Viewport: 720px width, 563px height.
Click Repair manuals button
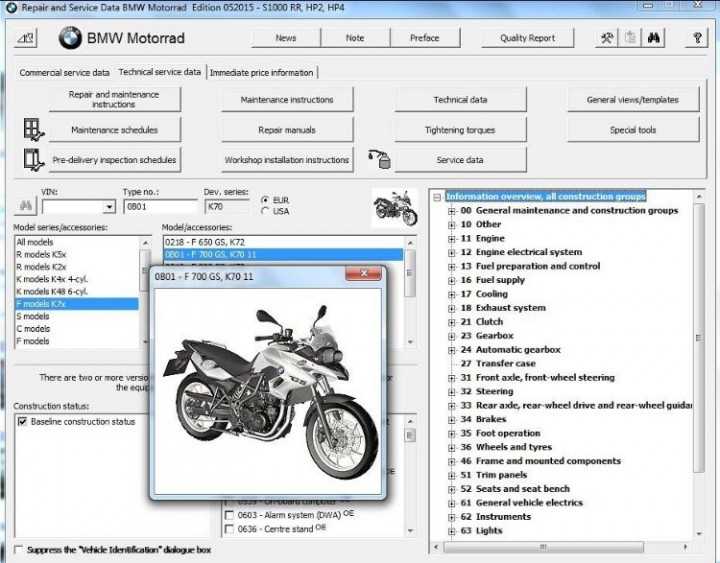287,130
